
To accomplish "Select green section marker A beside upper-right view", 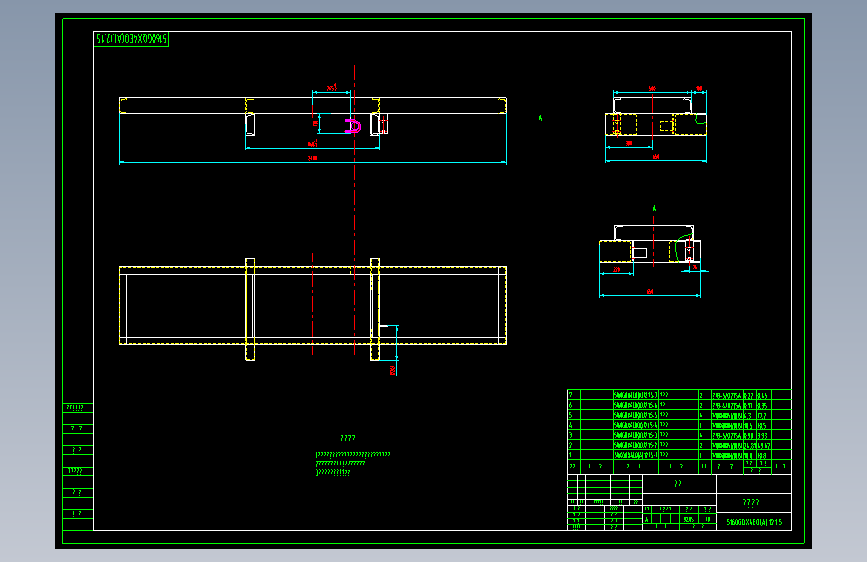I will [540, 118].
